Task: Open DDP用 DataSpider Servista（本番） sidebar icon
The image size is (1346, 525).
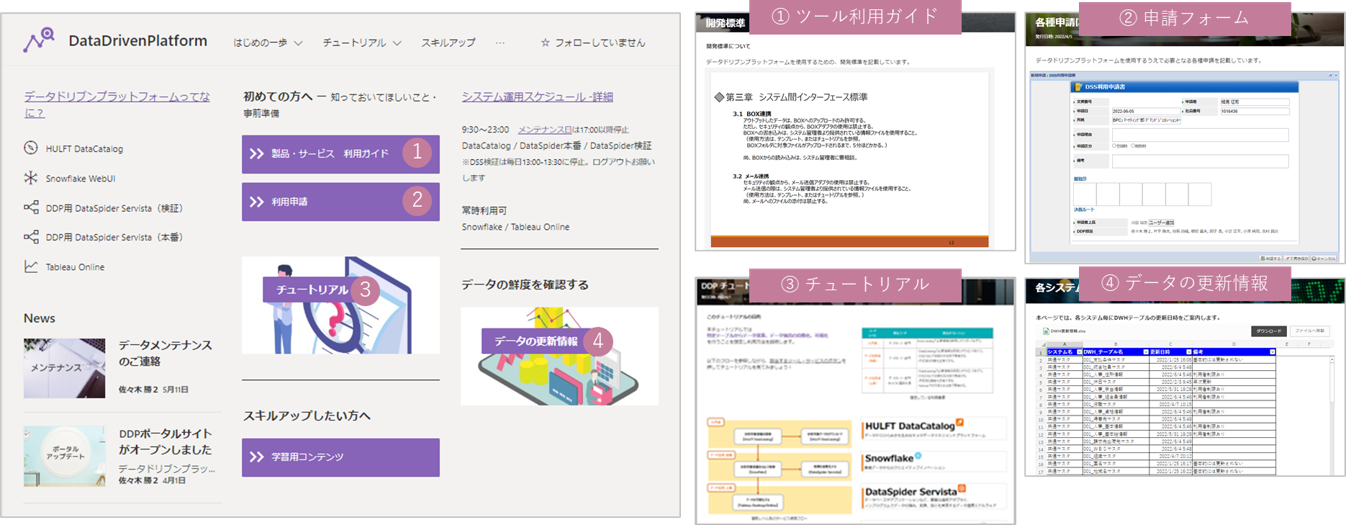Action: [30, 238]
